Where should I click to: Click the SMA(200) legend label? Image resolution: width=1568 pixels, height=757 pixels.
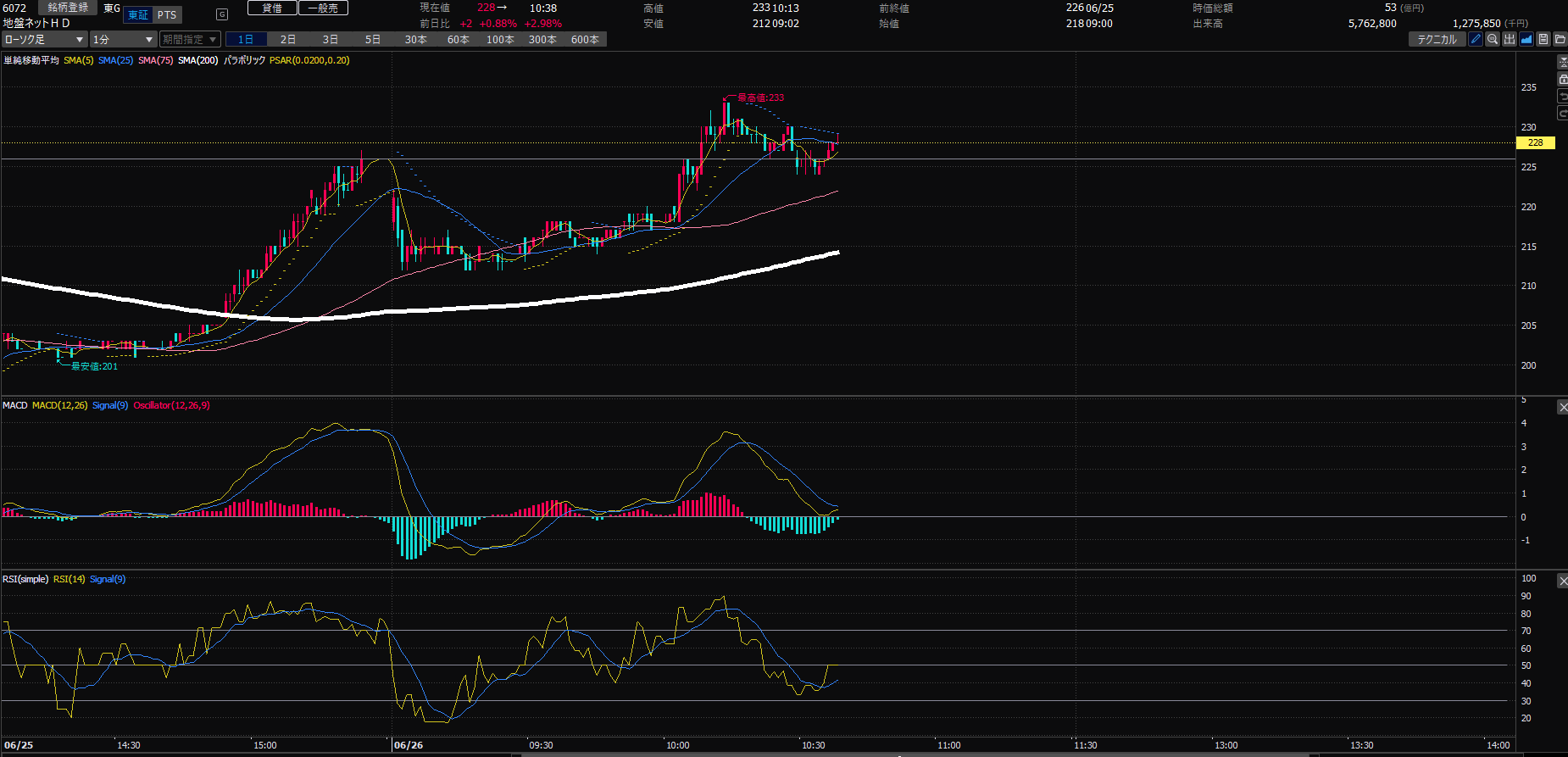[197, 60]
